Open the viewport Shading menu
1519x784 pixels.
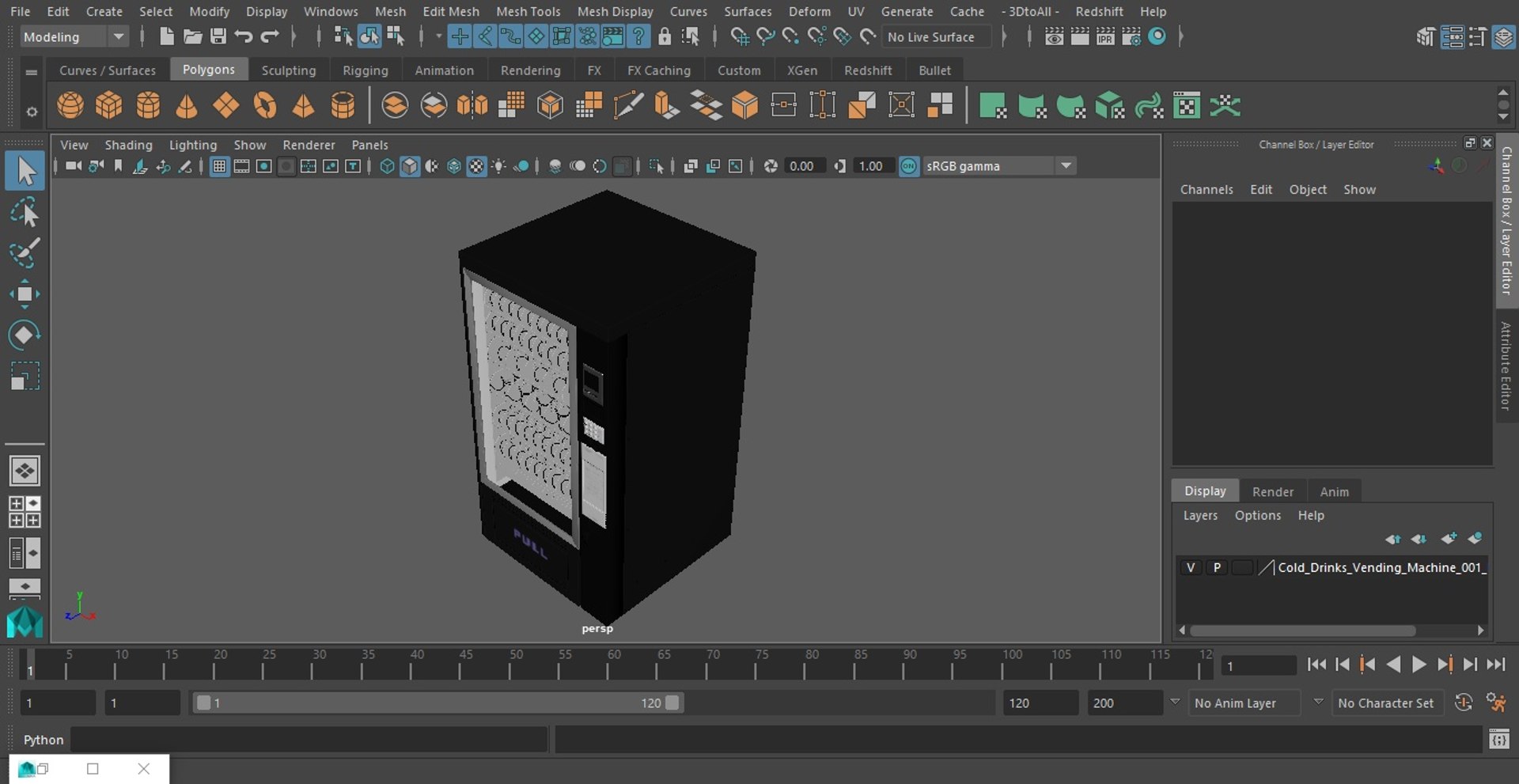tap(128, 145)
